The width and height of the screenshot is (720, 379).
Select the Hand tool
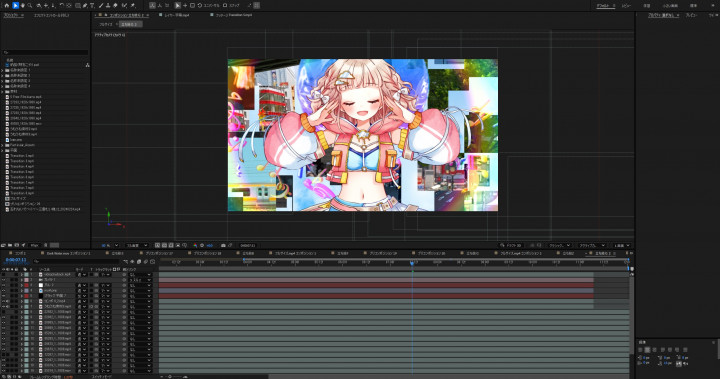(x=22, y=6)
